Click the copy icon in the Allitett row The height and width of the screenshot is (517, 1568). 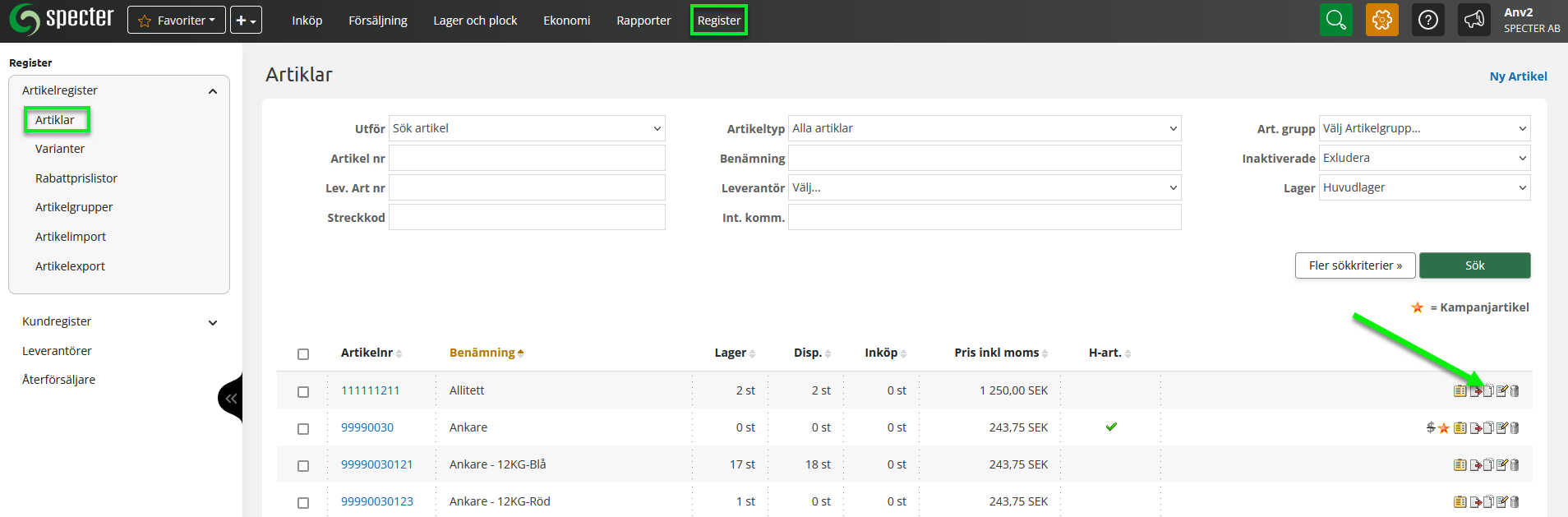(1488, 391)
